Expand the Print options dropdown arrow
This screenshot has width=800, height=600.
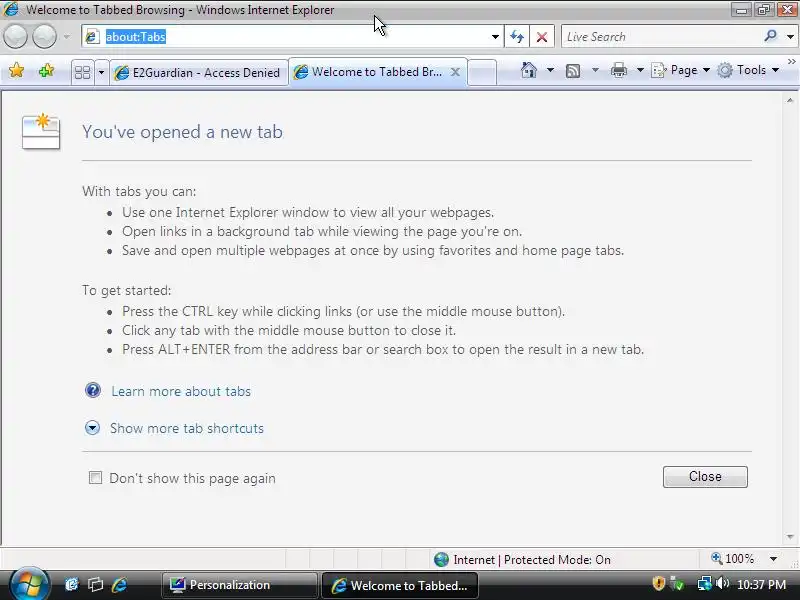click(x=640, y=70)
